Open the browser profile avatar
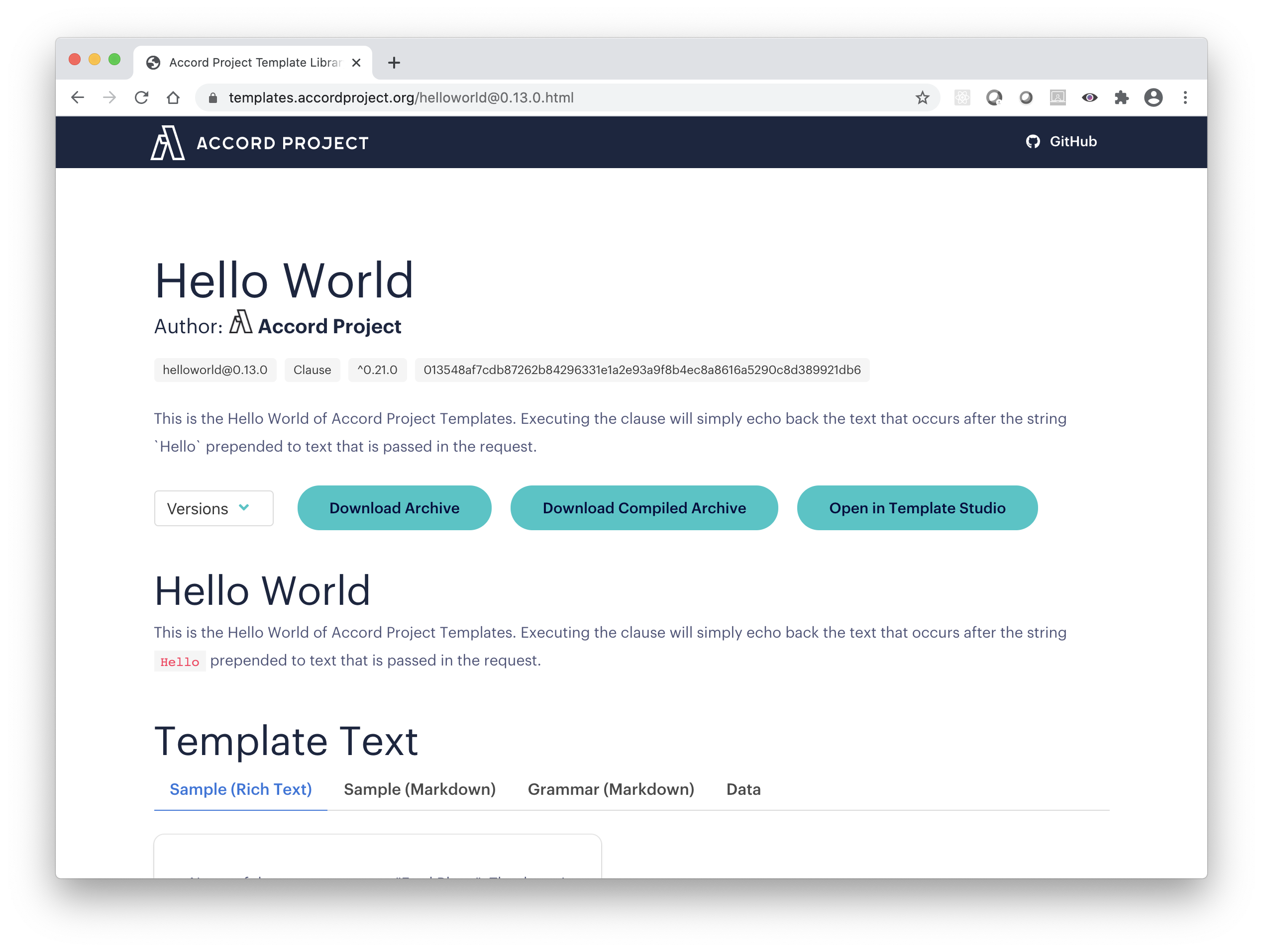The width and height of the screenshot is (1263, 952). point(1154,98)
